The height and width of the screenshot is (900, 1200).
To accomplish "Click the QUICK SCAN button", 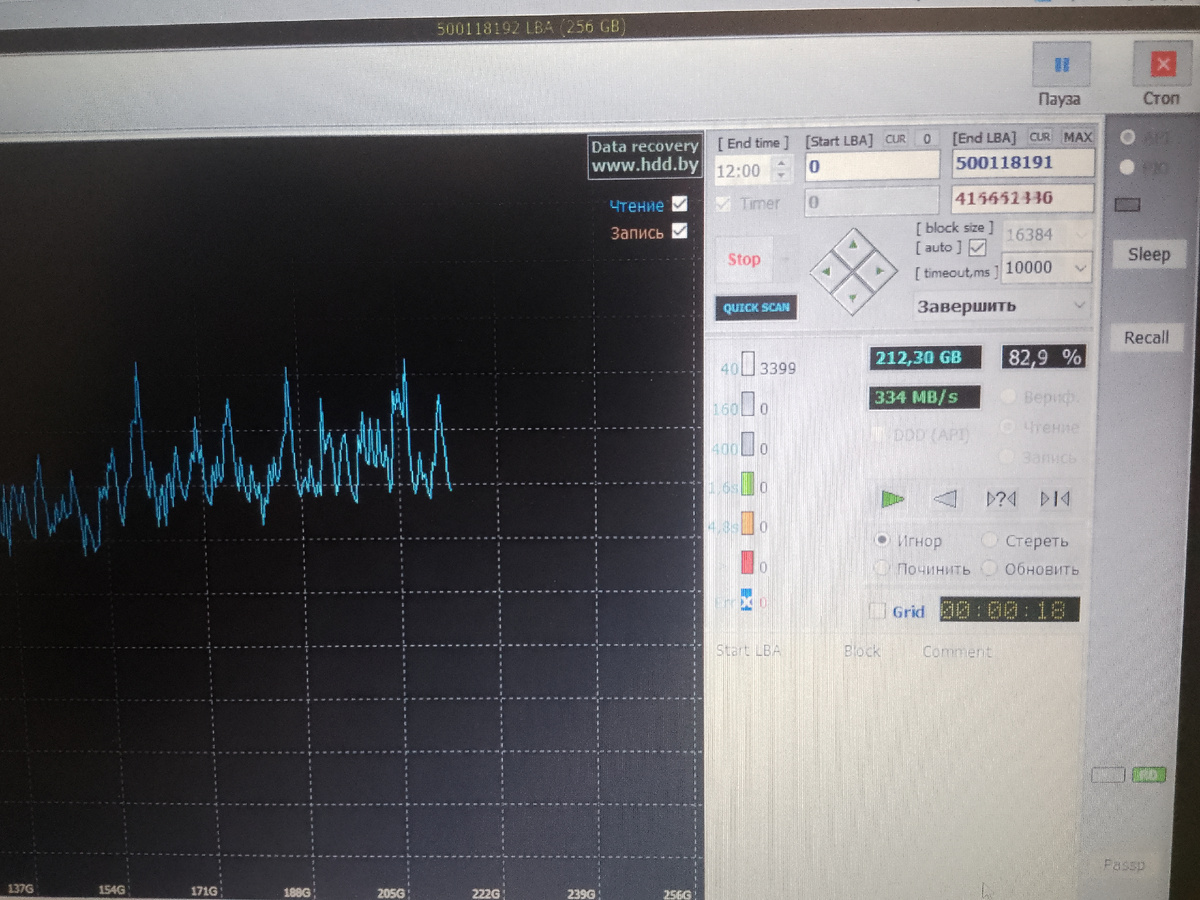I will 756,308.
